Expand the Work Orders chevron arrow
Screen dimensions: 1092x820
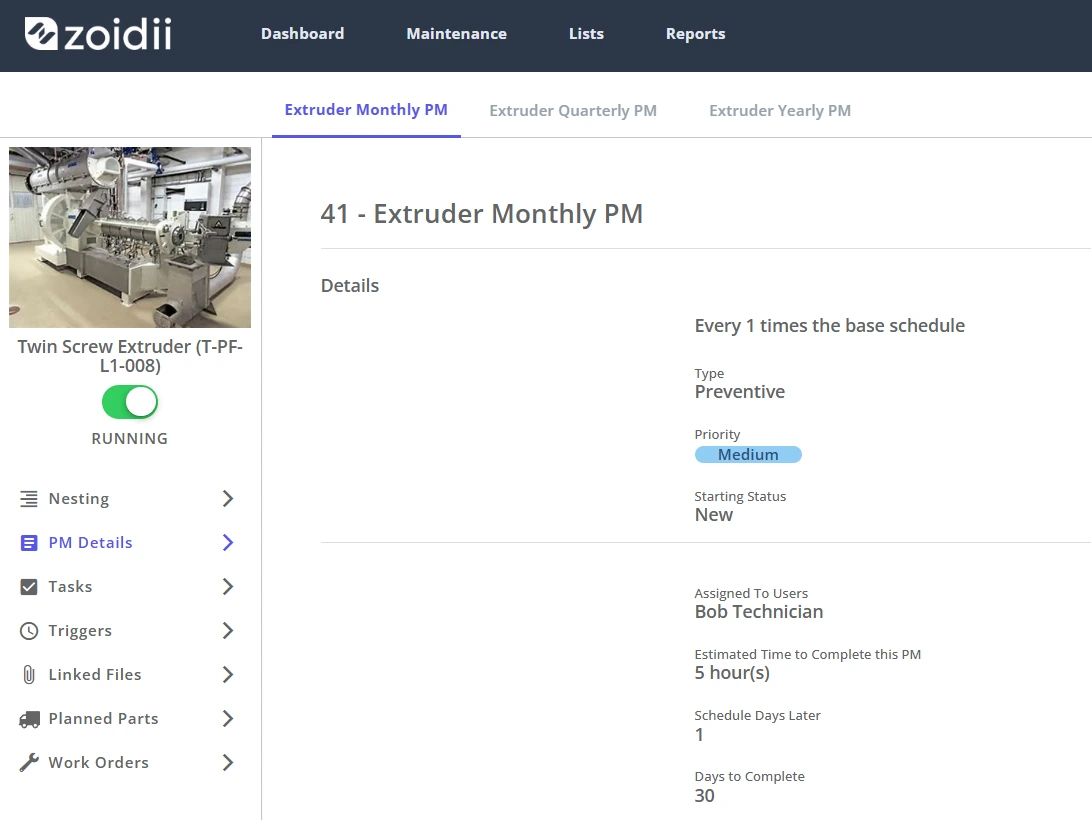[x=228, y=762]
